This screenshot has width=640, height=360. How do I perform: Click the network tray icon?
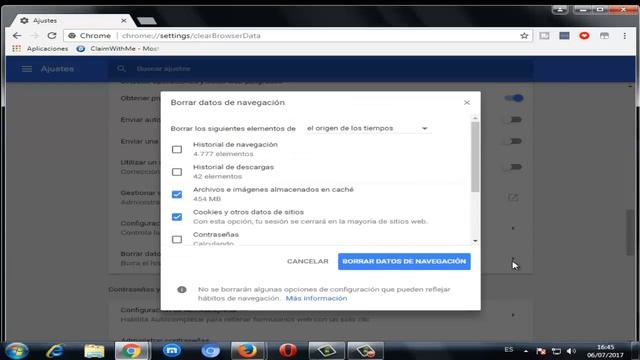556,351
